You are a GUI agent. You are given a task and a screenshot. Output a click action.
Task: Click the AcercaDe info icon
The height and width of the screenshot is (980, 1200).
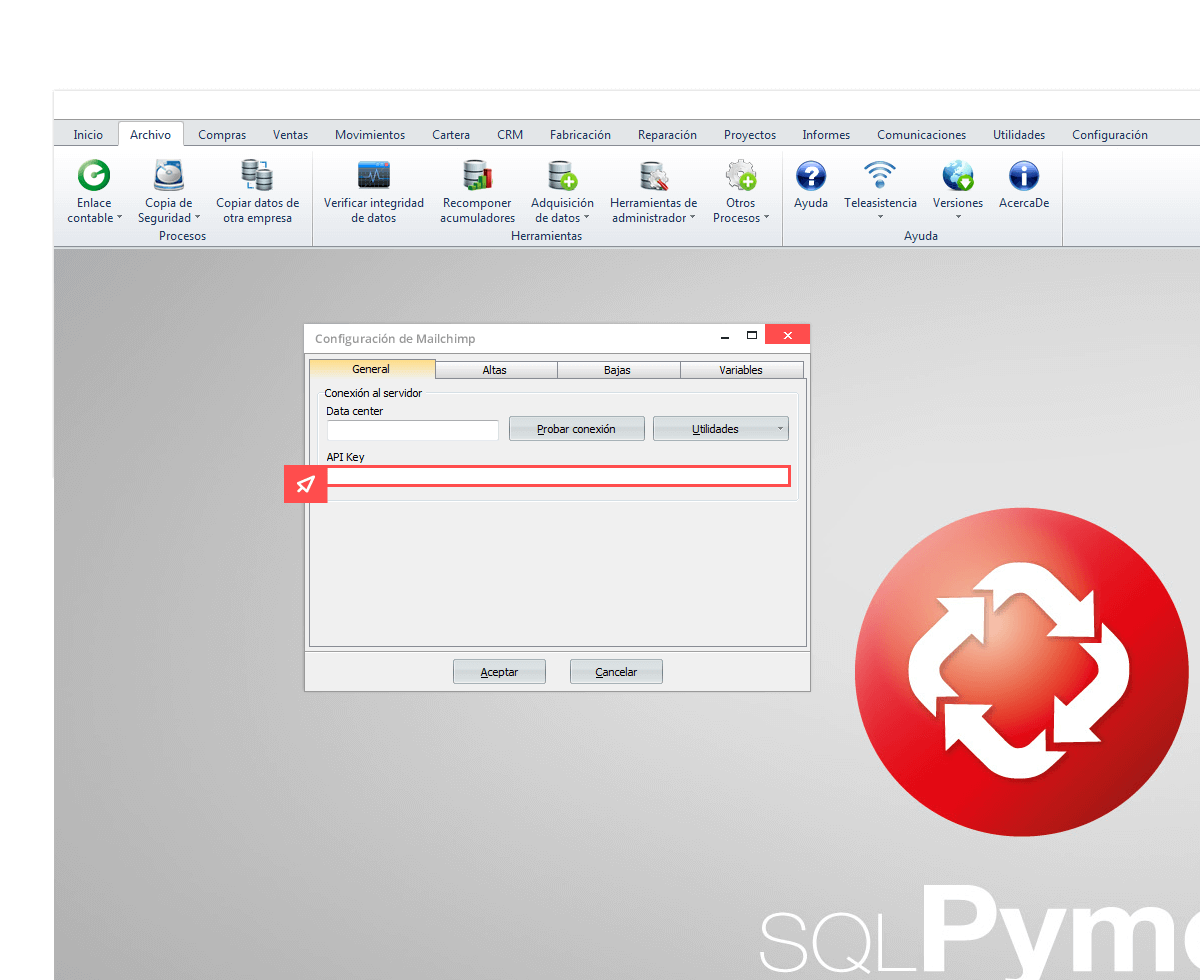pyautogui.click(x=1023, y=176)
